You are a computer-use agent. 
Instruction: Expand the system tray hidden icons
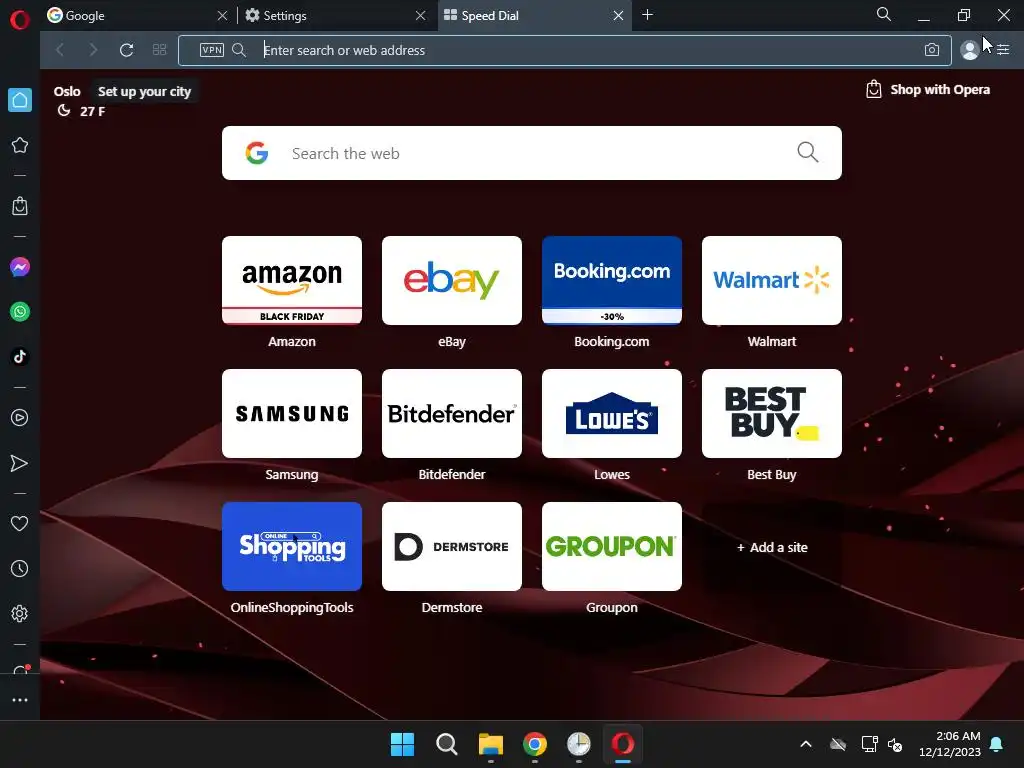point(806,744)
